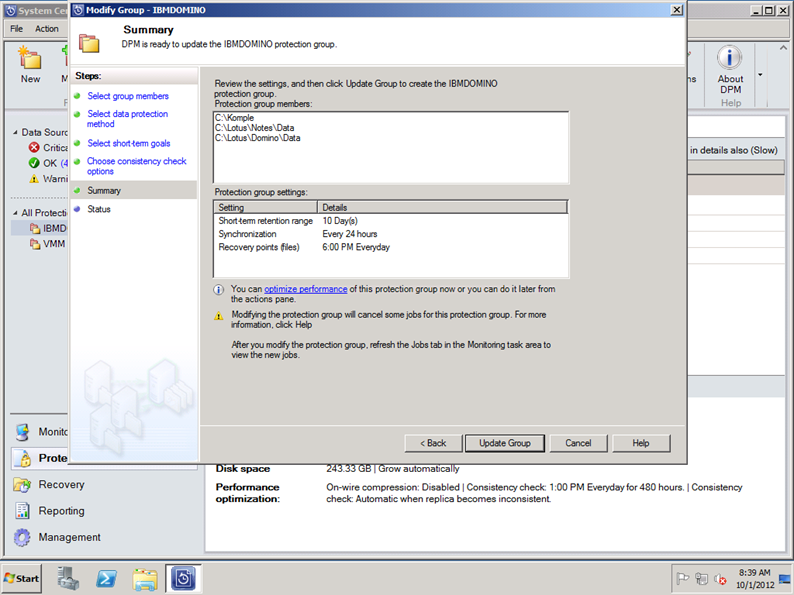Collapse the ribbon with the chevron
This screenshot has height=595, width=794.
click(x=783, y=48)
